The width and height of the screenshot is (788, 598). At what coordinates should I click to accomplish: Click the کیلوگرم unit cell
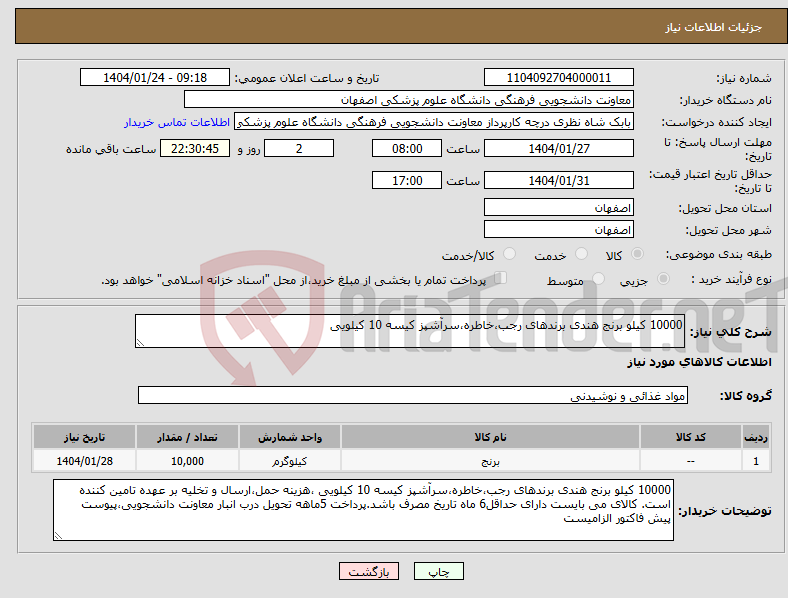coord(290,461)
